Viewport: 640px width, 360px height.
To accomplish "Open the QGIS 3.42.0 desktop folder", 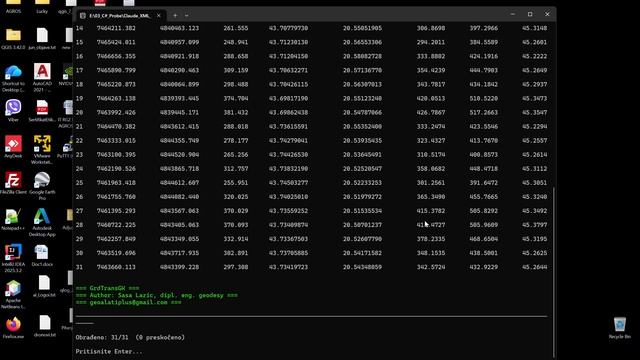I will point(13,39).
